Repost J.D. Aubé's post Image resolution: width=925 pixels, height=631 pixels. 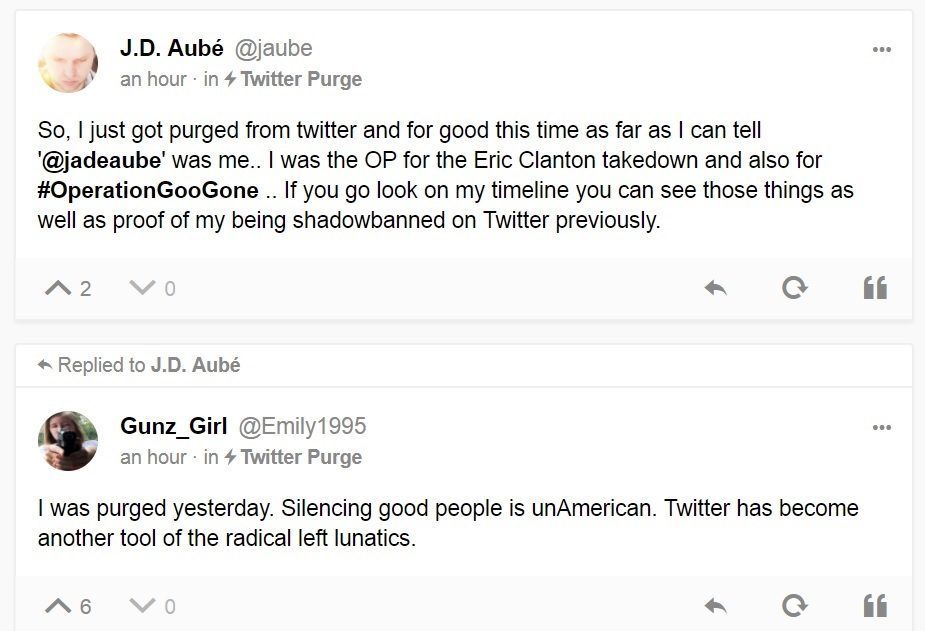click(x=794, y=288)
